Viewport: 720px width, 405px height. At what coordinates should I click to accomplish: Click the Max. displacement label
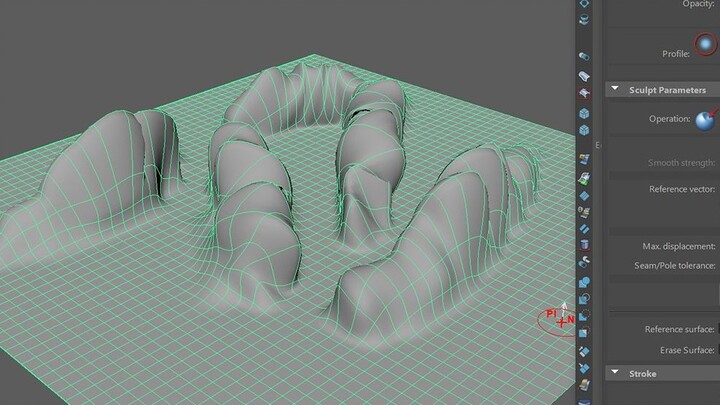tap(679, 246)
